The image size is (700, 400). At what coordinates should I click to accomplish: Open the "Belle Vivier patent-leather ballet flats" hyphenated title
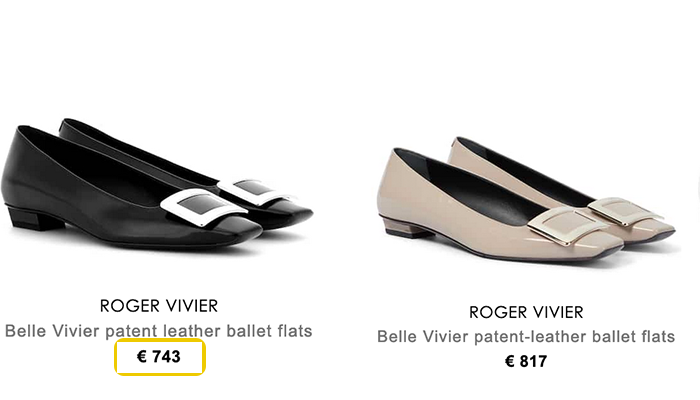(526, 337)
